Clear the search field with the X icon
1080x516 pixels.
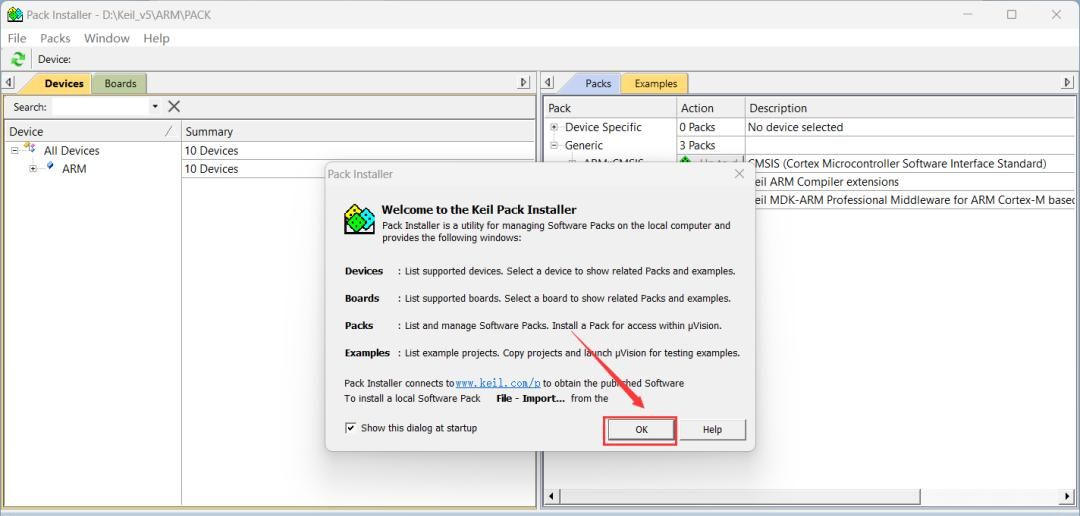(x=174, y=106)
